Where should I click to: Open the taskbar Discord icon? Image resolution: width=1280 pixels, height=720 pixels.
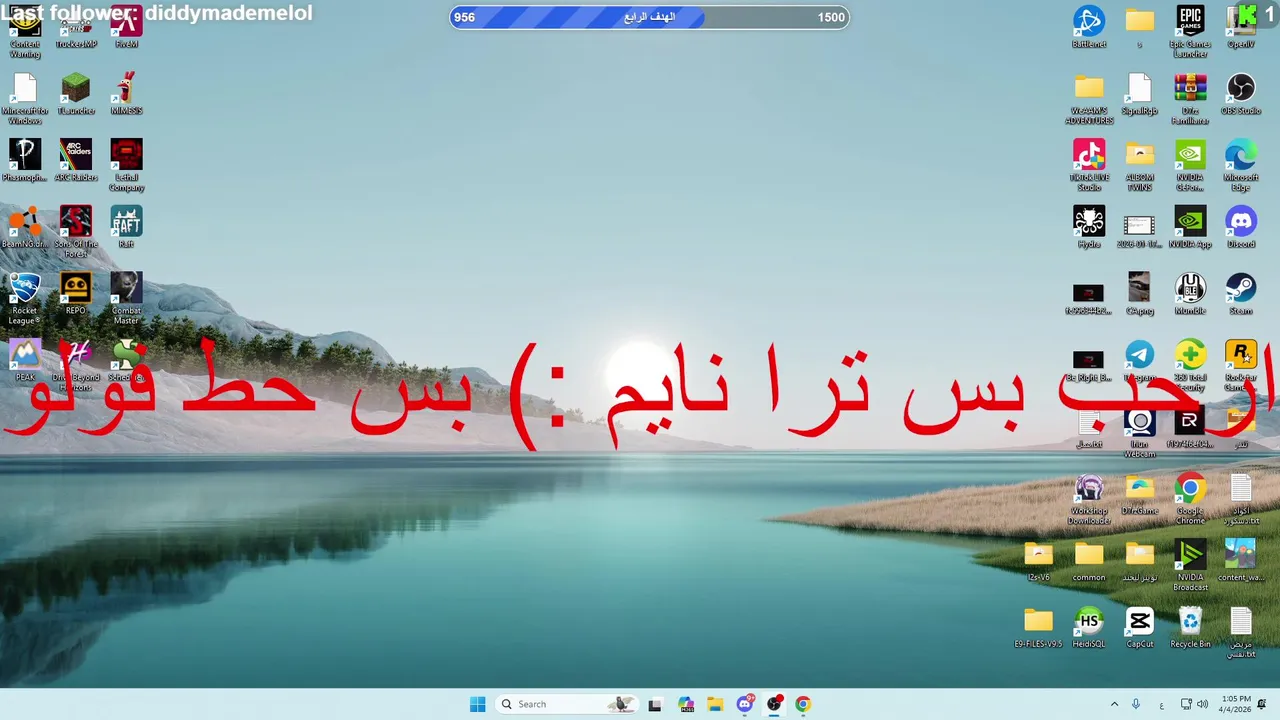coord(745,704)
